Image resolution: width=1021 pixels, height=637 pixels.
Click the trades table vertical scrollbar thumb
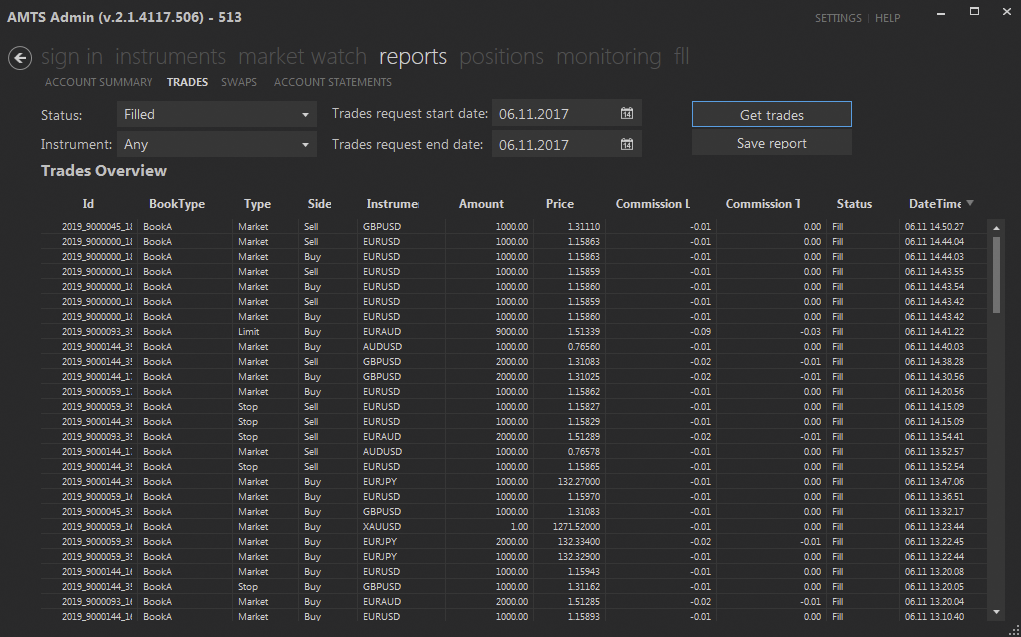(x=996, y=275)
